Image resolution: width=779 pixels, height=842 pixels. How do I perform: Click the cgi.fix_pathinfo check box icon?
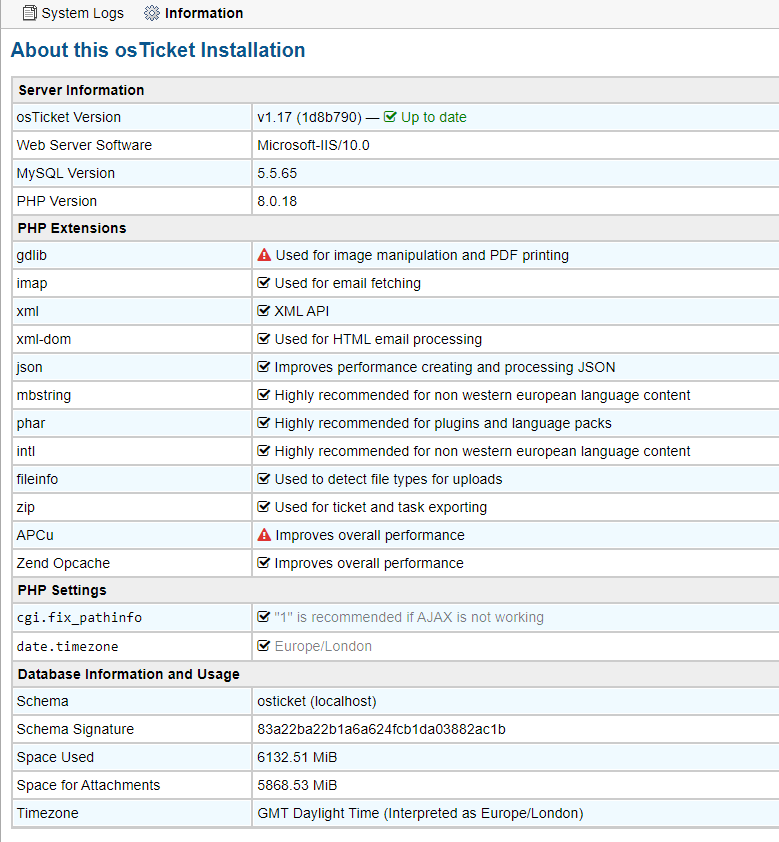[264, 617]
